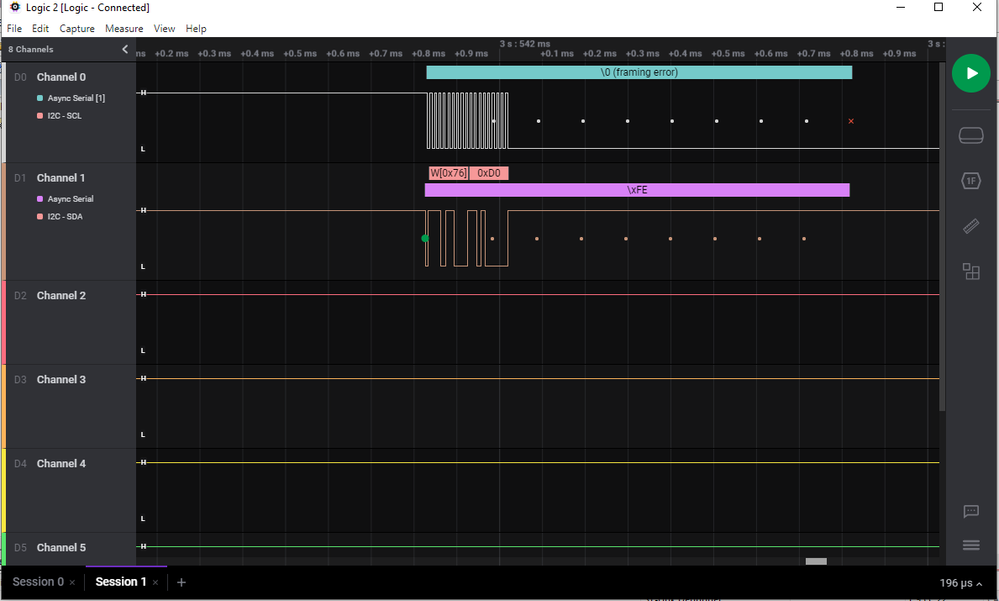The width and height of the screenshot is (999, 601).
Task: Click the D0 channel index label
Action: [20, 77]
